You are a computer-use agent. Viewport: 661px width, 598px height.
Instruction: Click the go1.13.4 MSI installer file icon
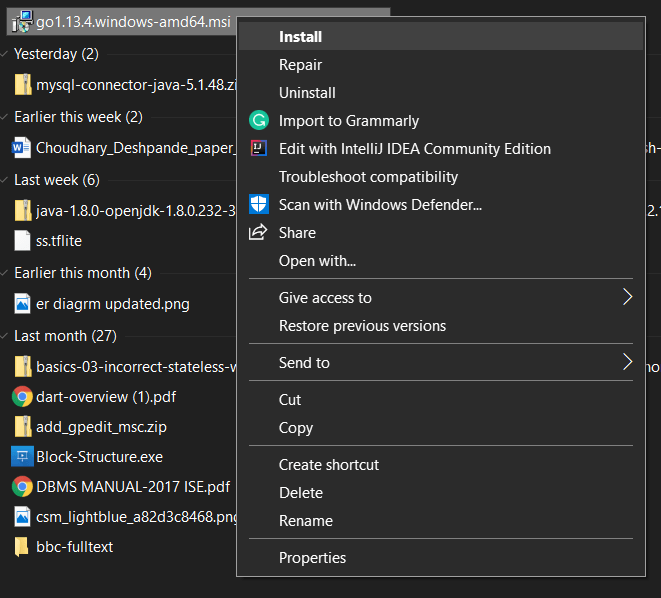coord(21,23)
